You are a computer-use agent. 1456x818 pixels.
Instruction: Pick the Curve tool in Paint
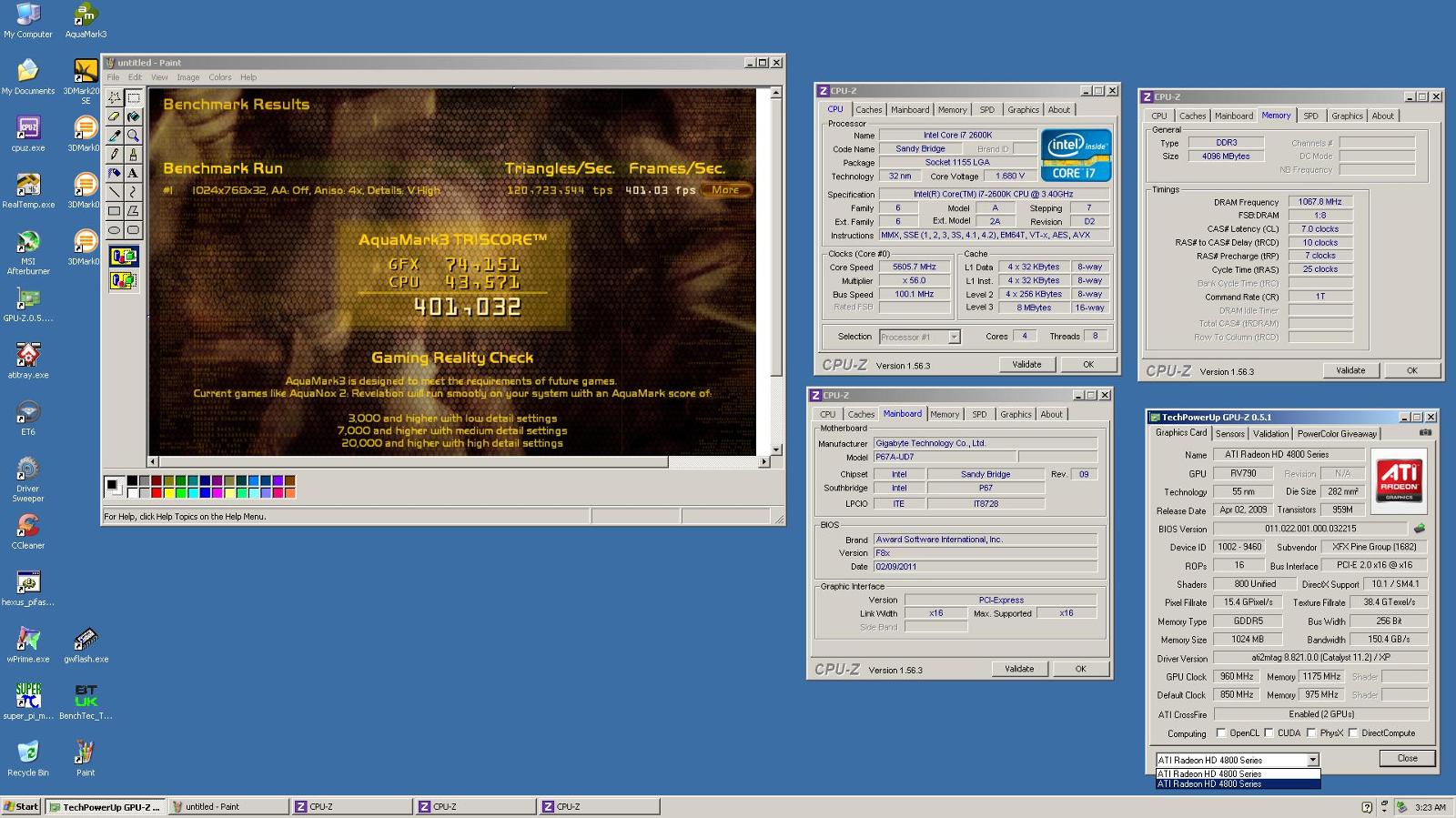[134, 192]
